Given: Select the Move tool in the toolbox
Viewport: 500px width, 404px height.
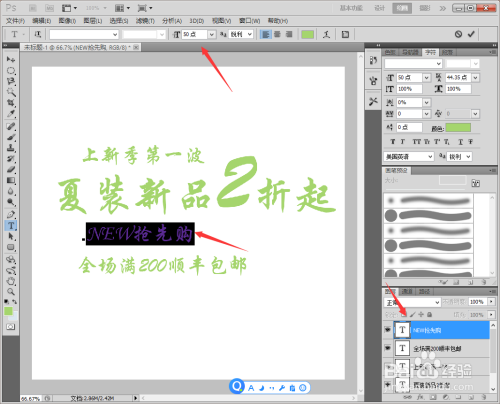Looking at the screenshot, I should coord(11,59).
